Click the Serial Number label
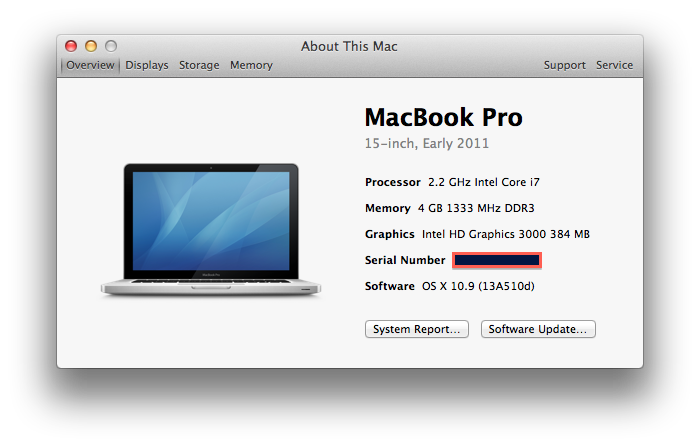Screen dimensions: 700x447 (x=405, y=260)
